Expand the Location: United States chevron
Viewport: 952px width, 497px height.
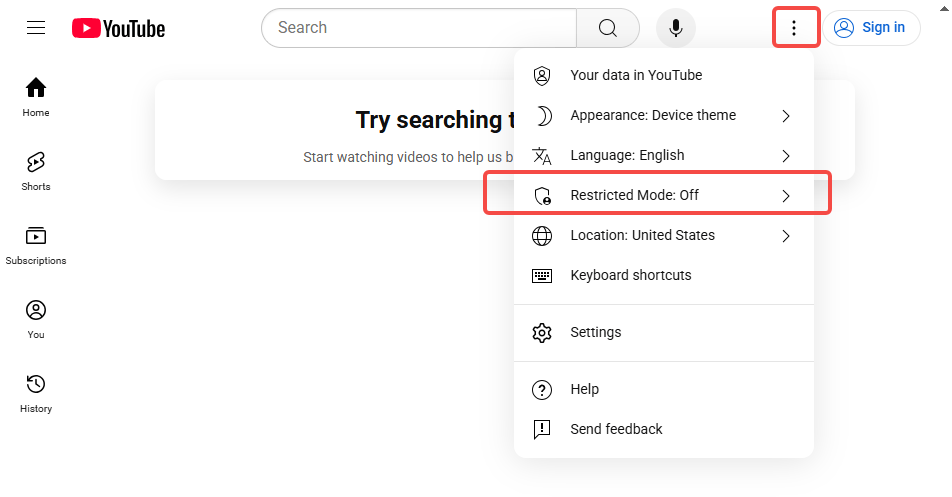tap(786, 236)
